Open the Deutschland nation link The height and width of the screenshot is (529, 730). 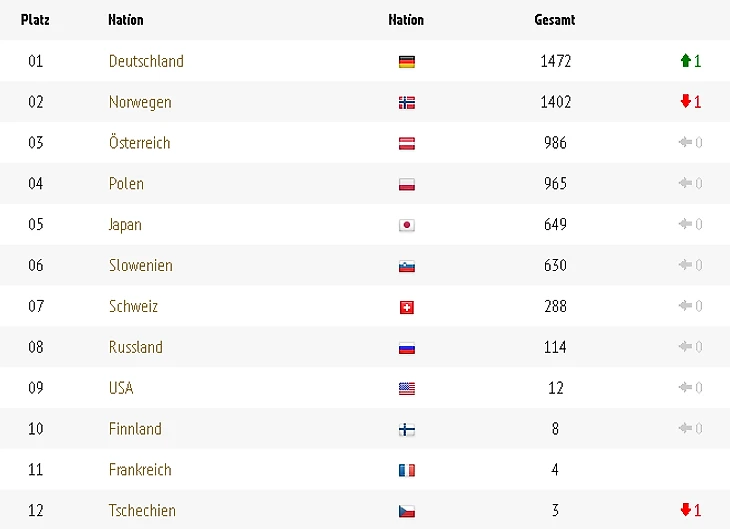tap(146, 61)
